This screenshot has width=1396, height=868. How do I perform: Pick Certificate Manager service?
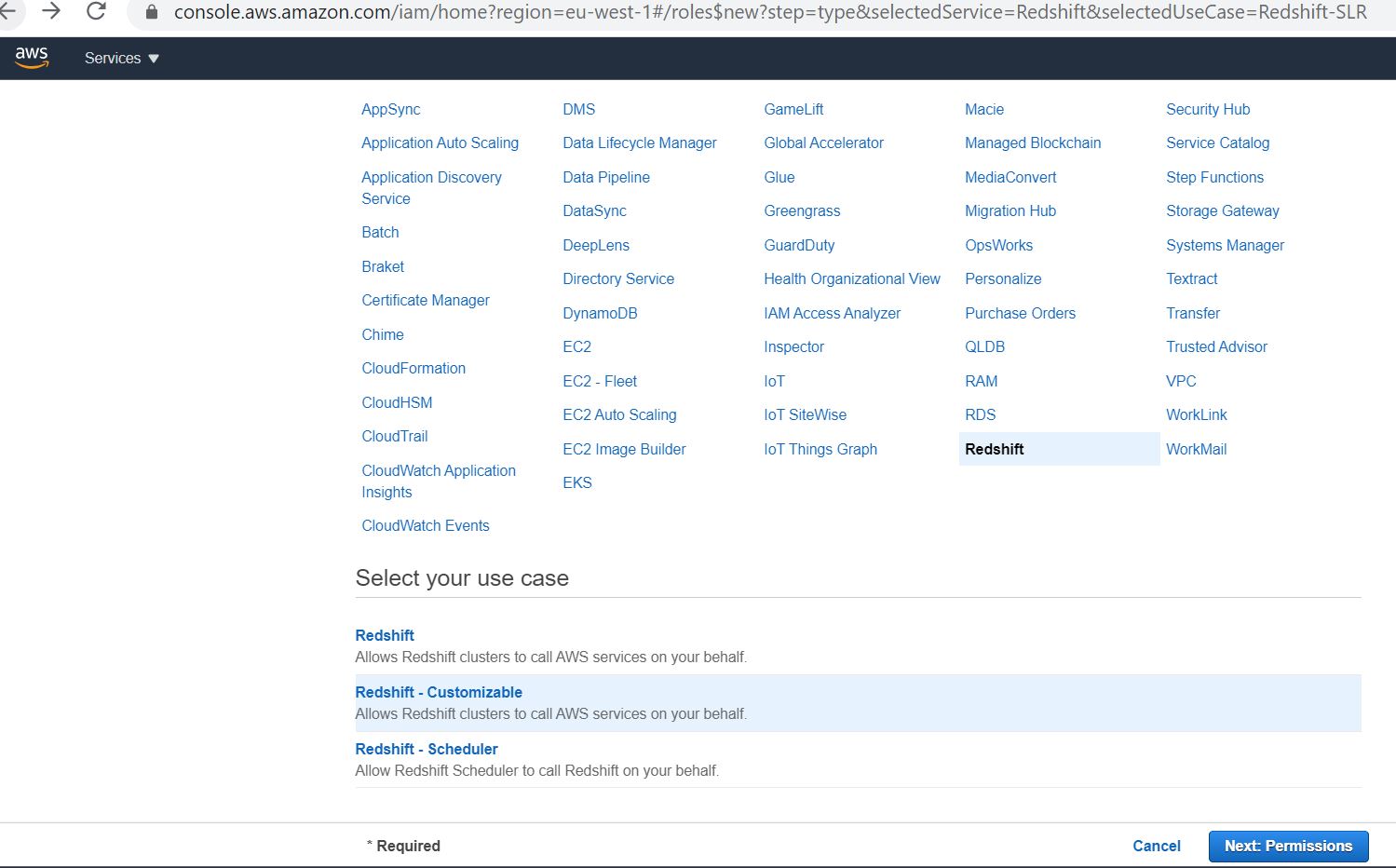tap(426, 300)
